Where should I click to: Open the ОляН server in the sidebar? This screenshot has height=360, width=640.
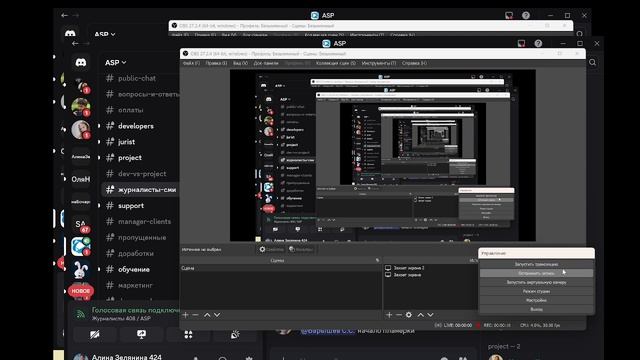pyautogui.click(x=81, y=179)
